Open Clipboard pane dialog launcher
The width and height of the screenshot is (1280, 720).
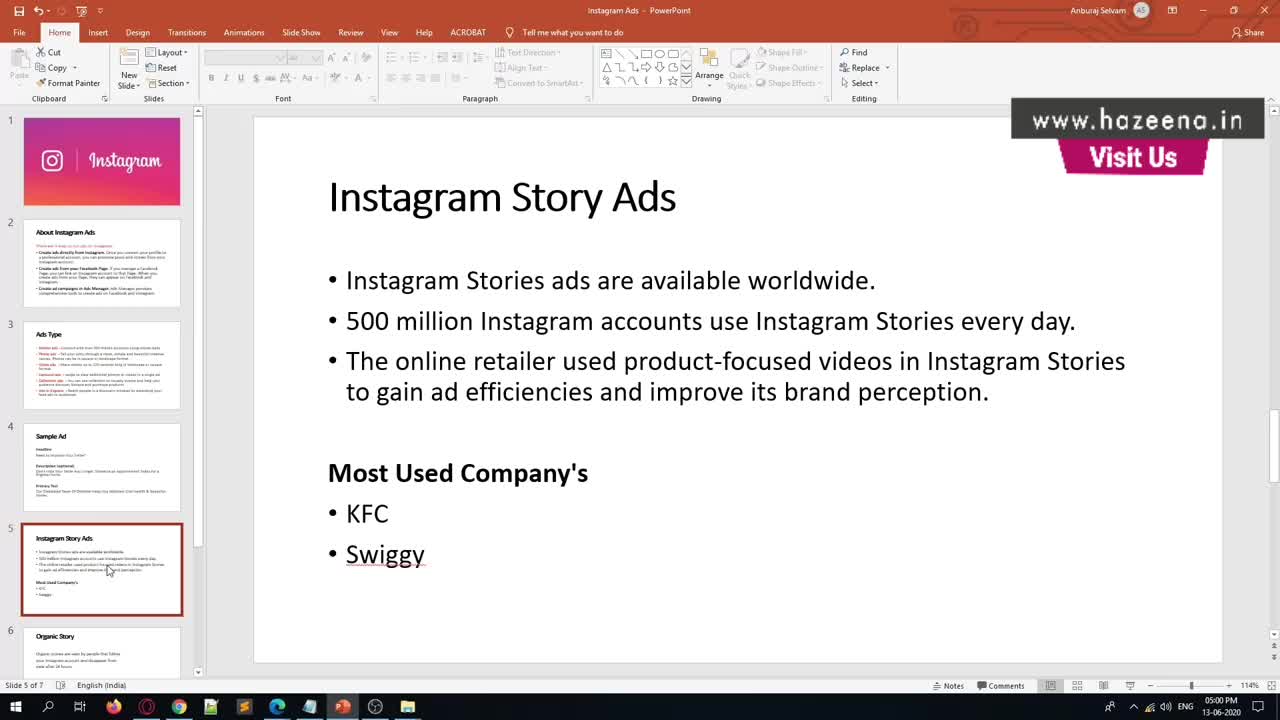click(105, 99)
